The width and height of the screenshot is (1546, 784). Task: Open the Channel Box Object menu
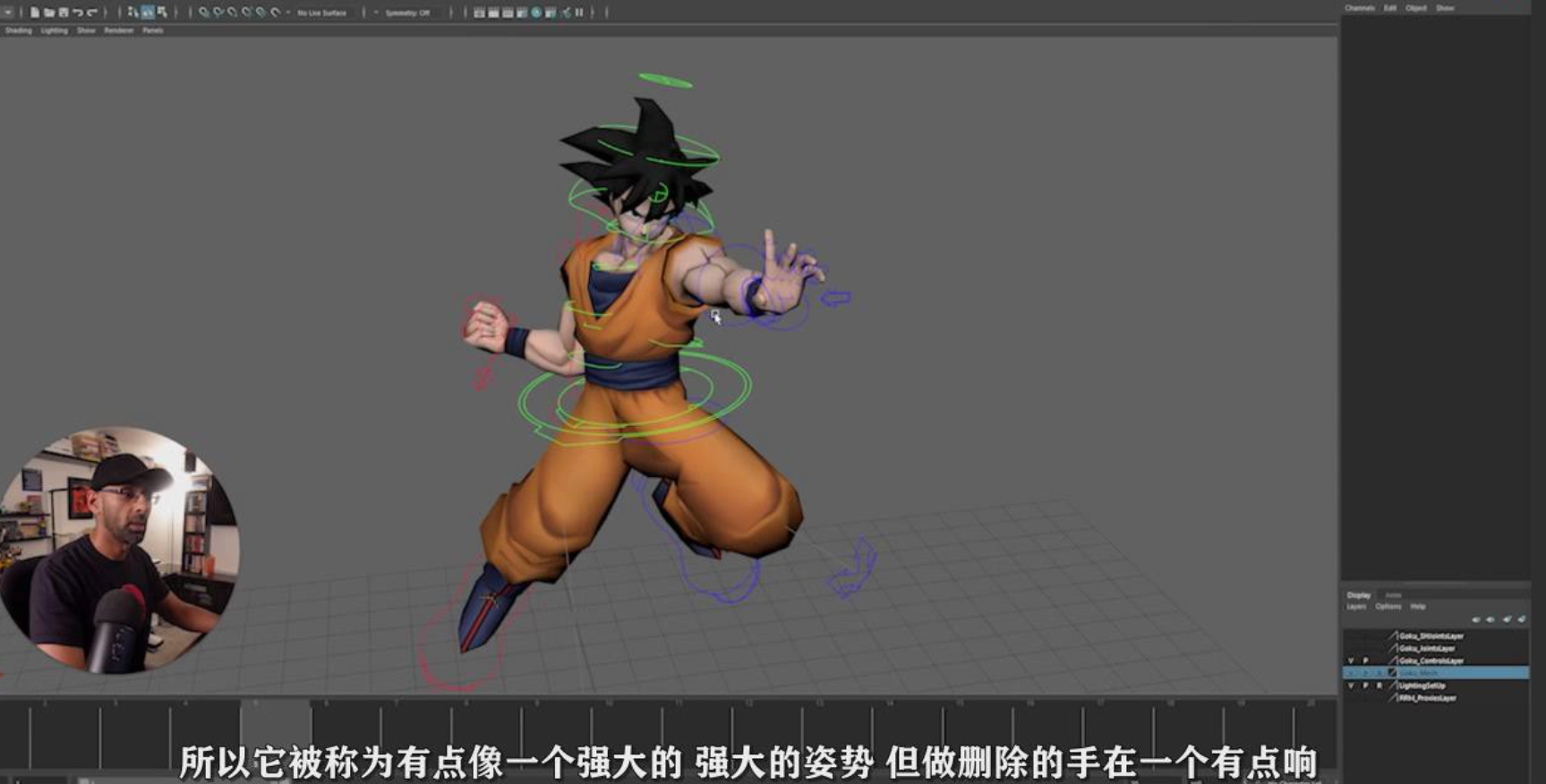(x=1416, y=8)
